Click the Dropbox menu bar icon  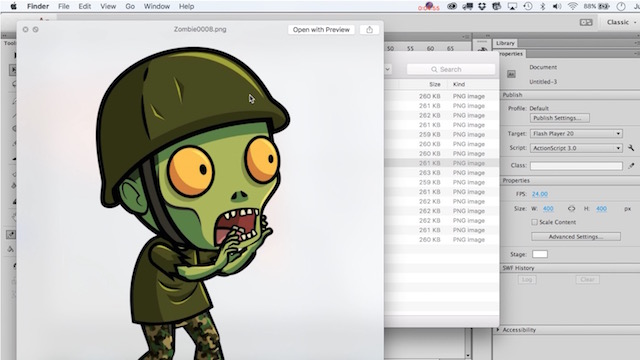482,6
